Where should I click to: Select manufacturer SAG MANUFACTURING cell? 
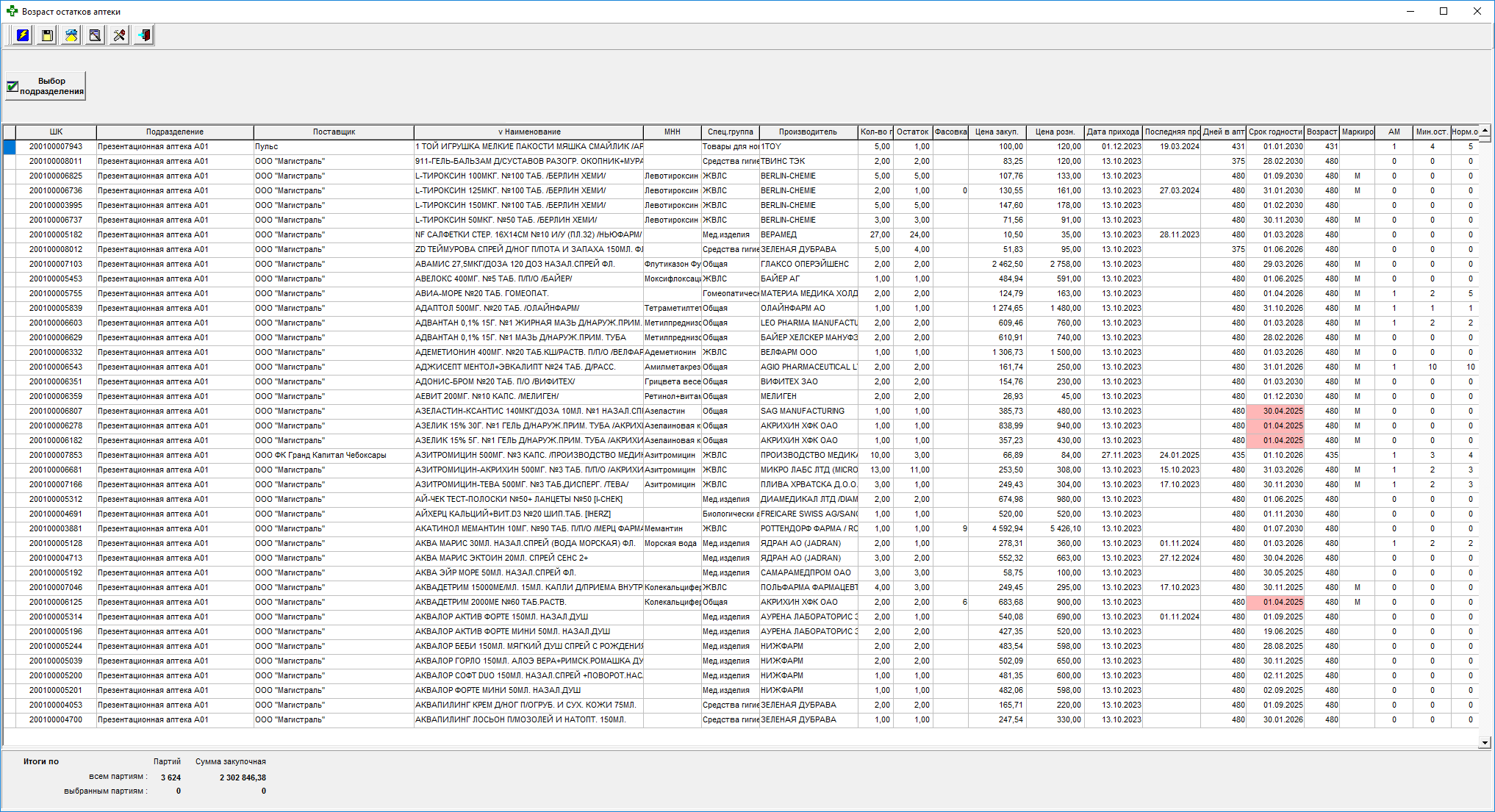click(x=809, y=412)
